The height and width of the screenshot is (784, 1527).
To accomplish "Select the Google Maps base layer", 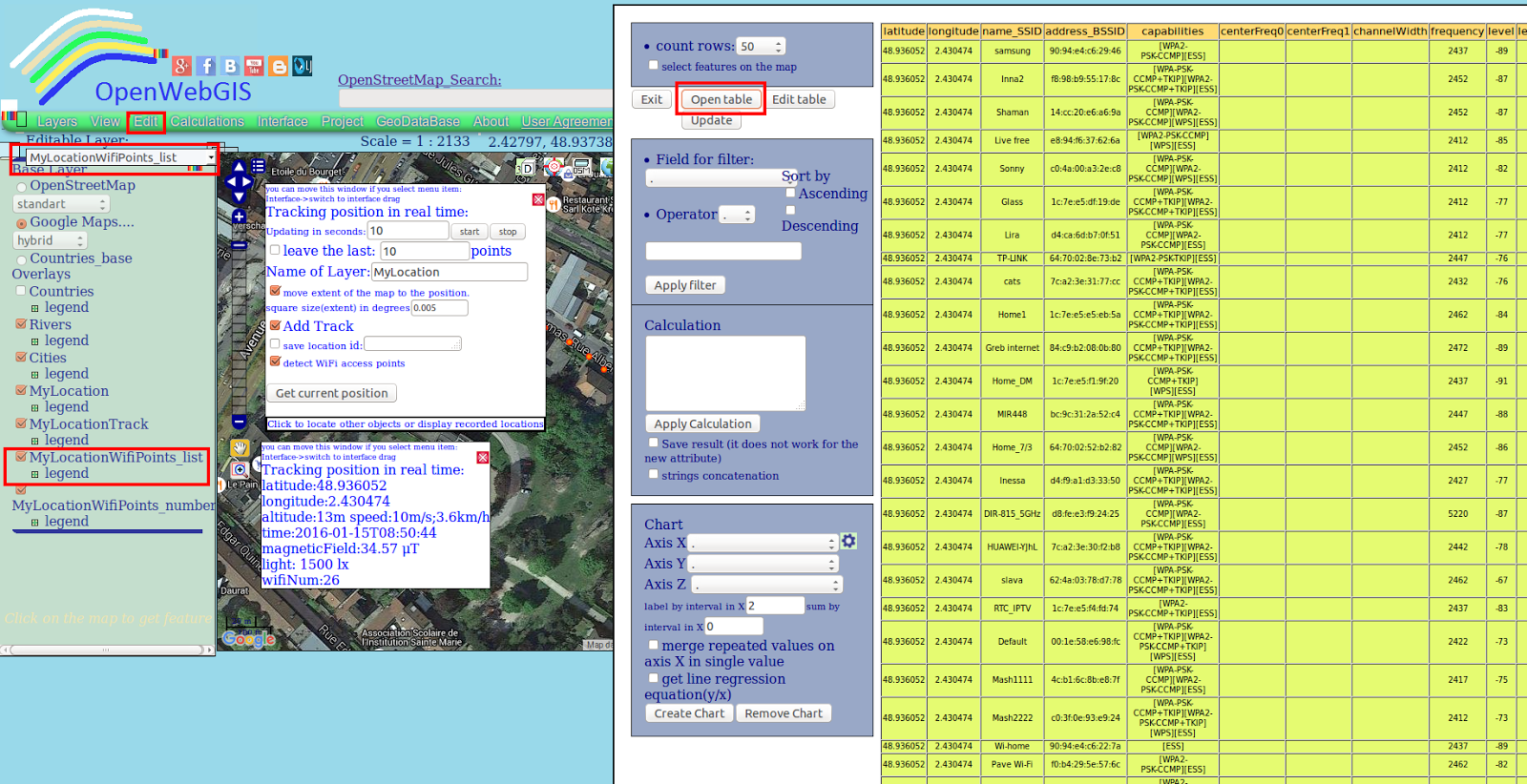I will click(x=21, y=223).
